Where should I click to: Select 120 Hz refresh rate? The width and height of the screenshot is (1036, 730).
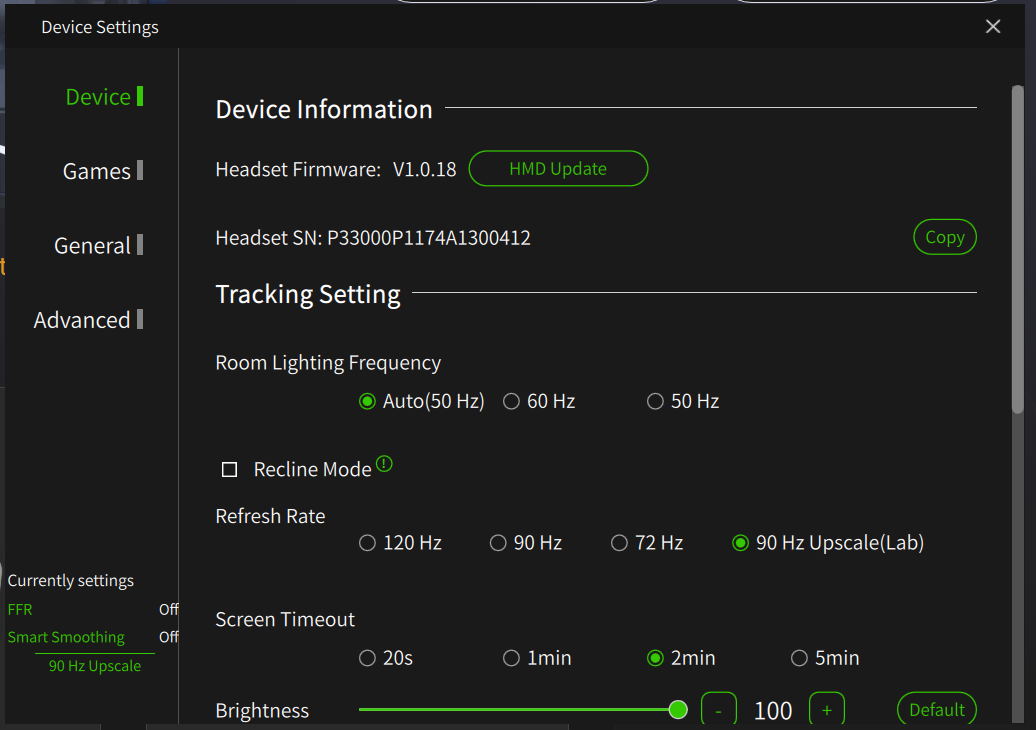(x=368, y=543)
